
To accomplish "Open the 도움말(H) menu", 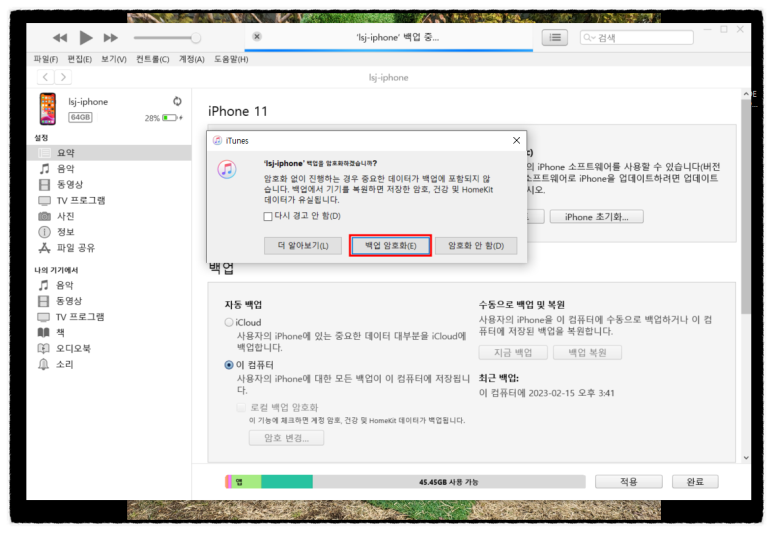I will [231, 59].
